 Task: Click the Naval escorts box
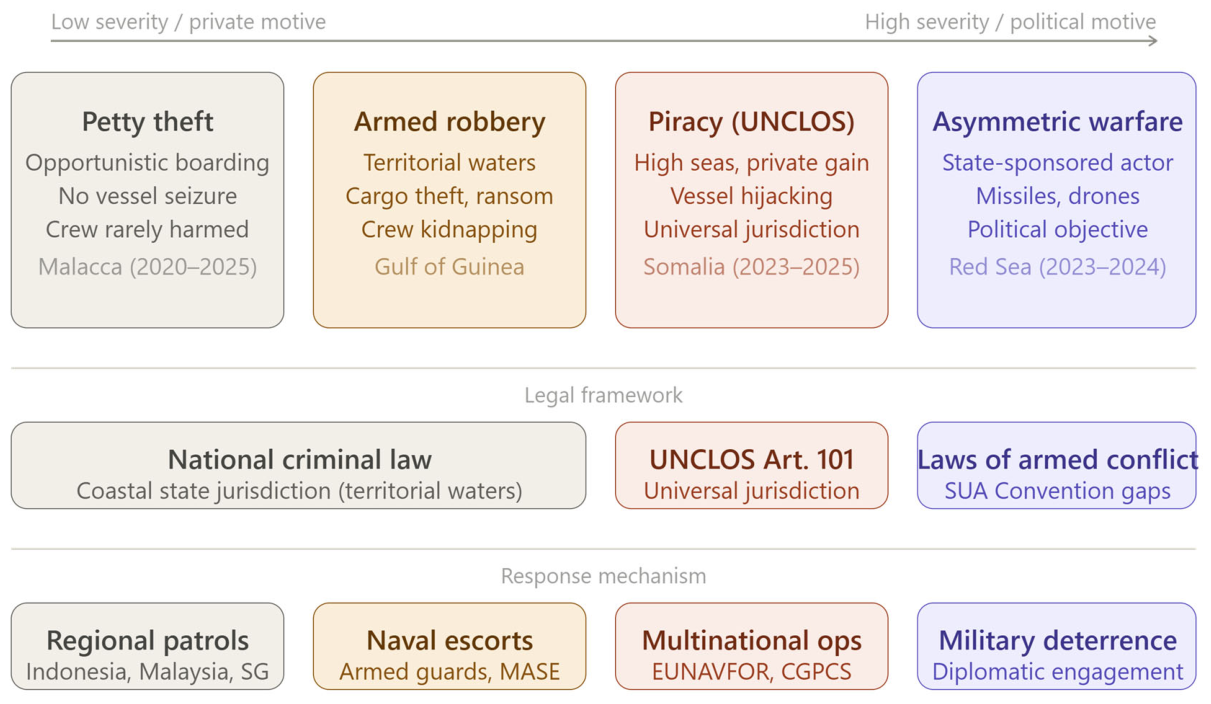[449, 646]
